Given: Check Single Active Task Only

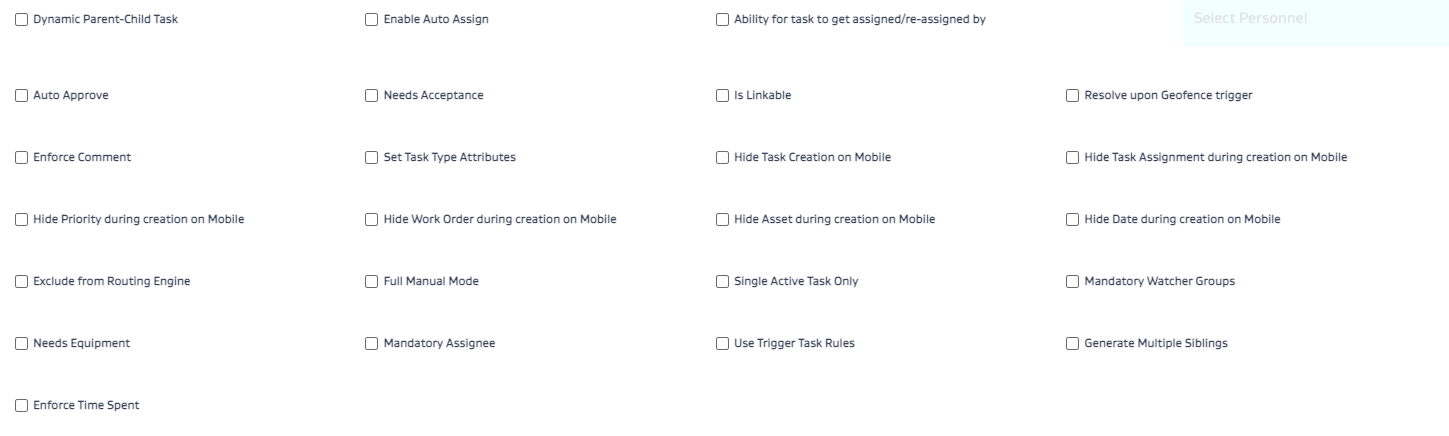Looking at the screenshot, I should (x=723, y=282).
